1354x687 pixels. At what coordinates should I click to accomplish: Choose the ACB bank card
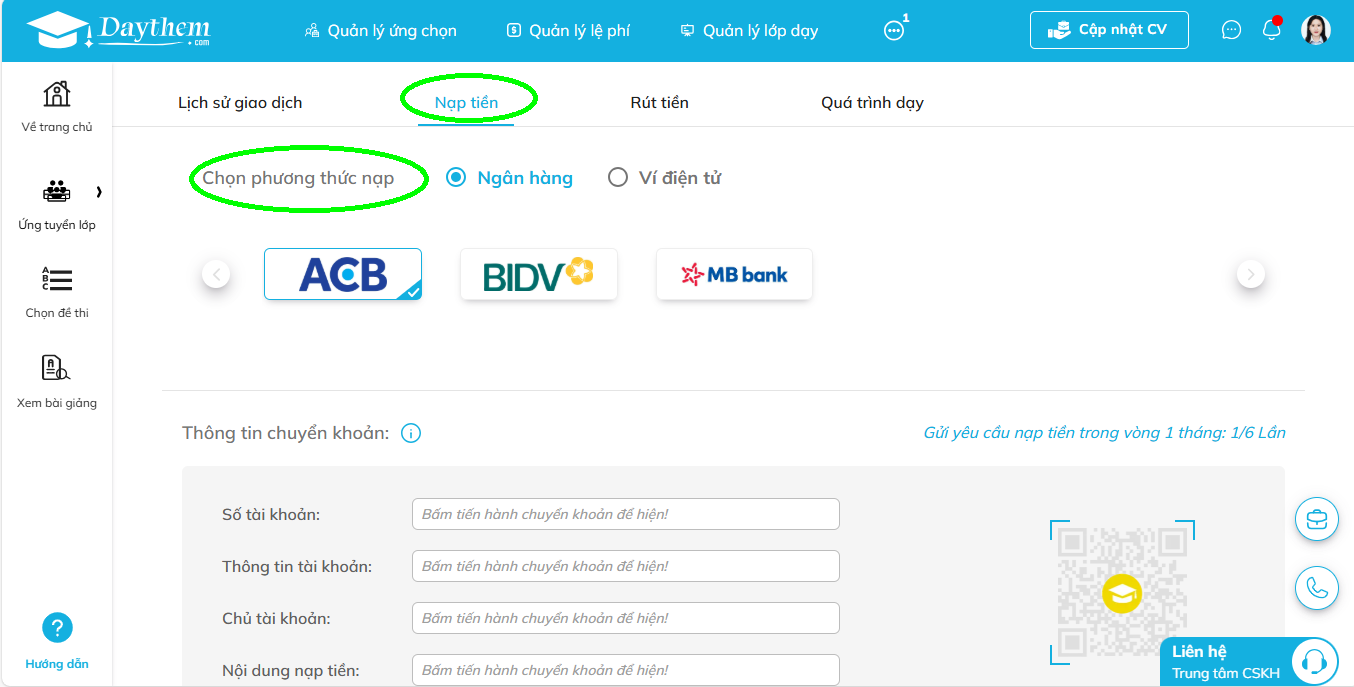click(x=343, y=274)
